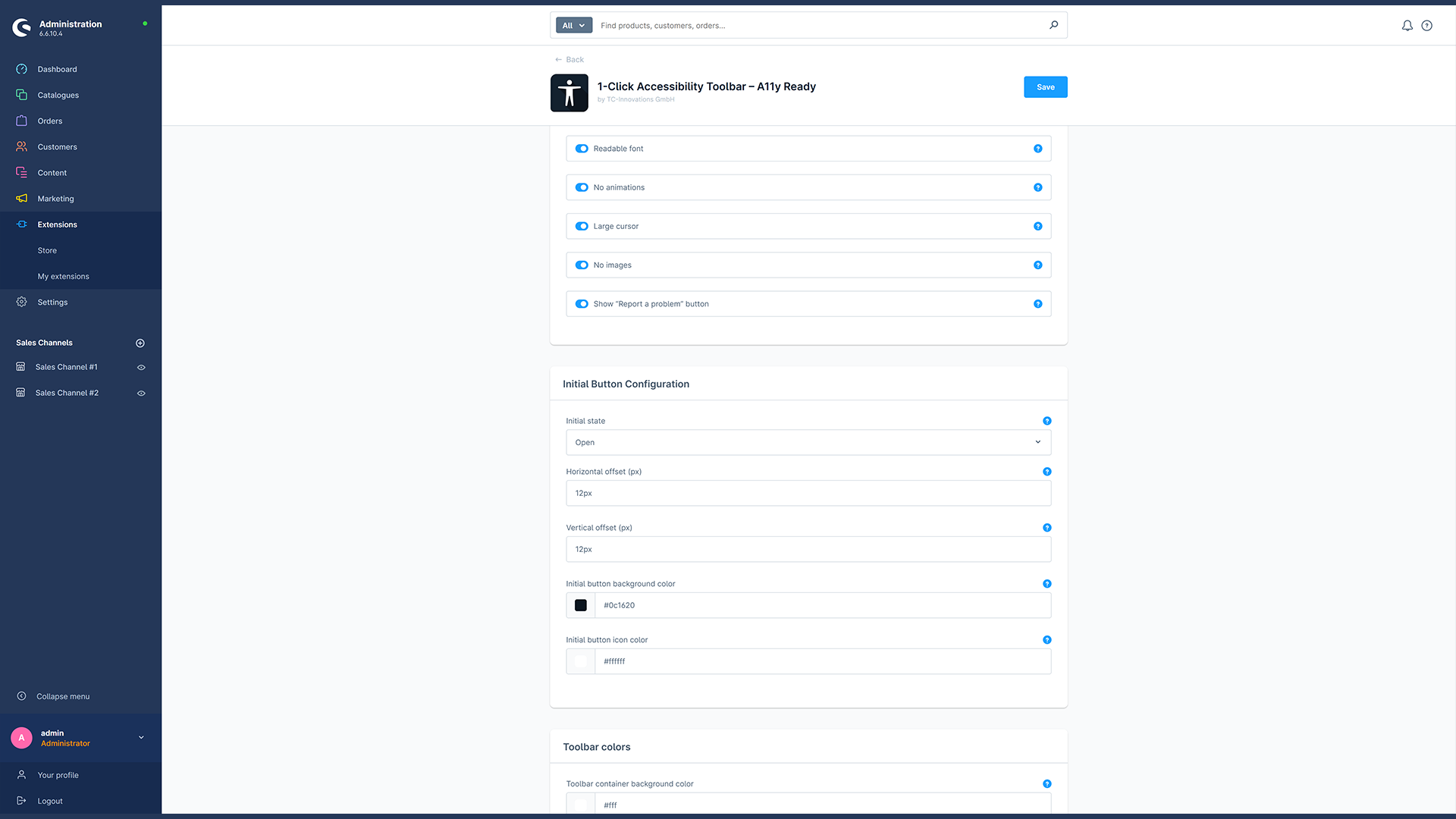Click the Shopware logo icon
1456x819 pixels.
pos(21,28)
